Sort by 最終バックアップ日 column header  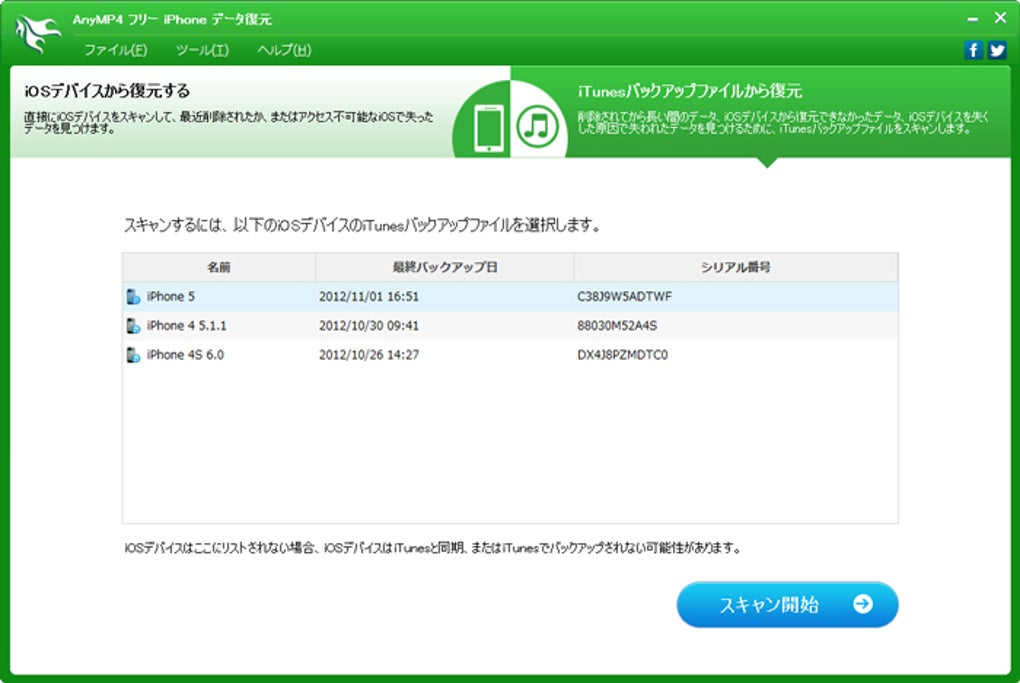[x=445, y=267]
